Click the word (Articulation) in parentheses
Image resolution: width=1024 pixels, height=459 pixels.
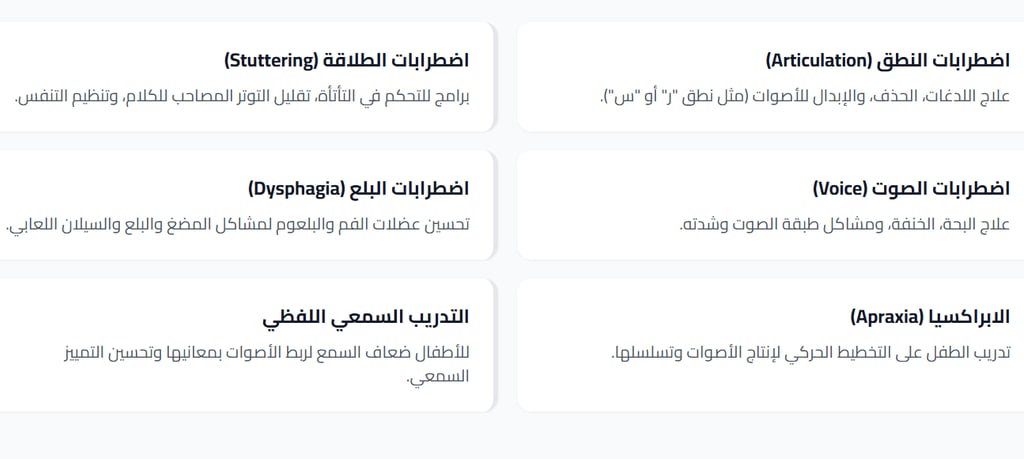819,61
